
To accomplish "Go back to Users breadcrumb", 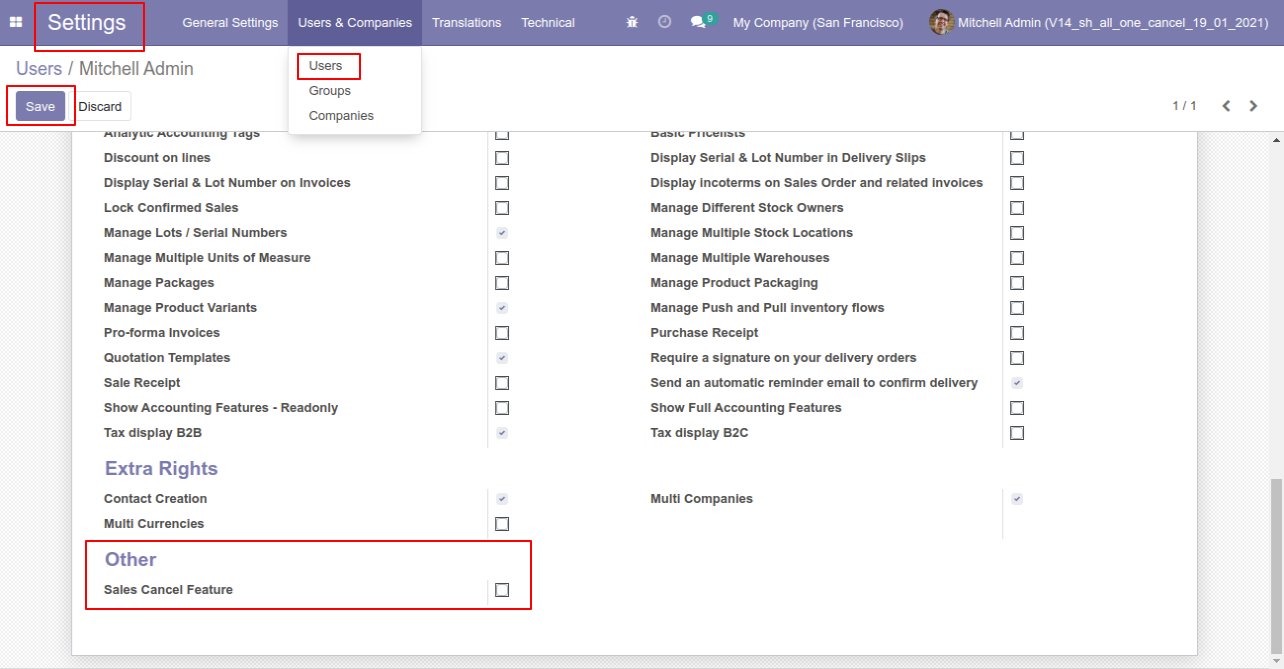I will (x=39, y=69).
